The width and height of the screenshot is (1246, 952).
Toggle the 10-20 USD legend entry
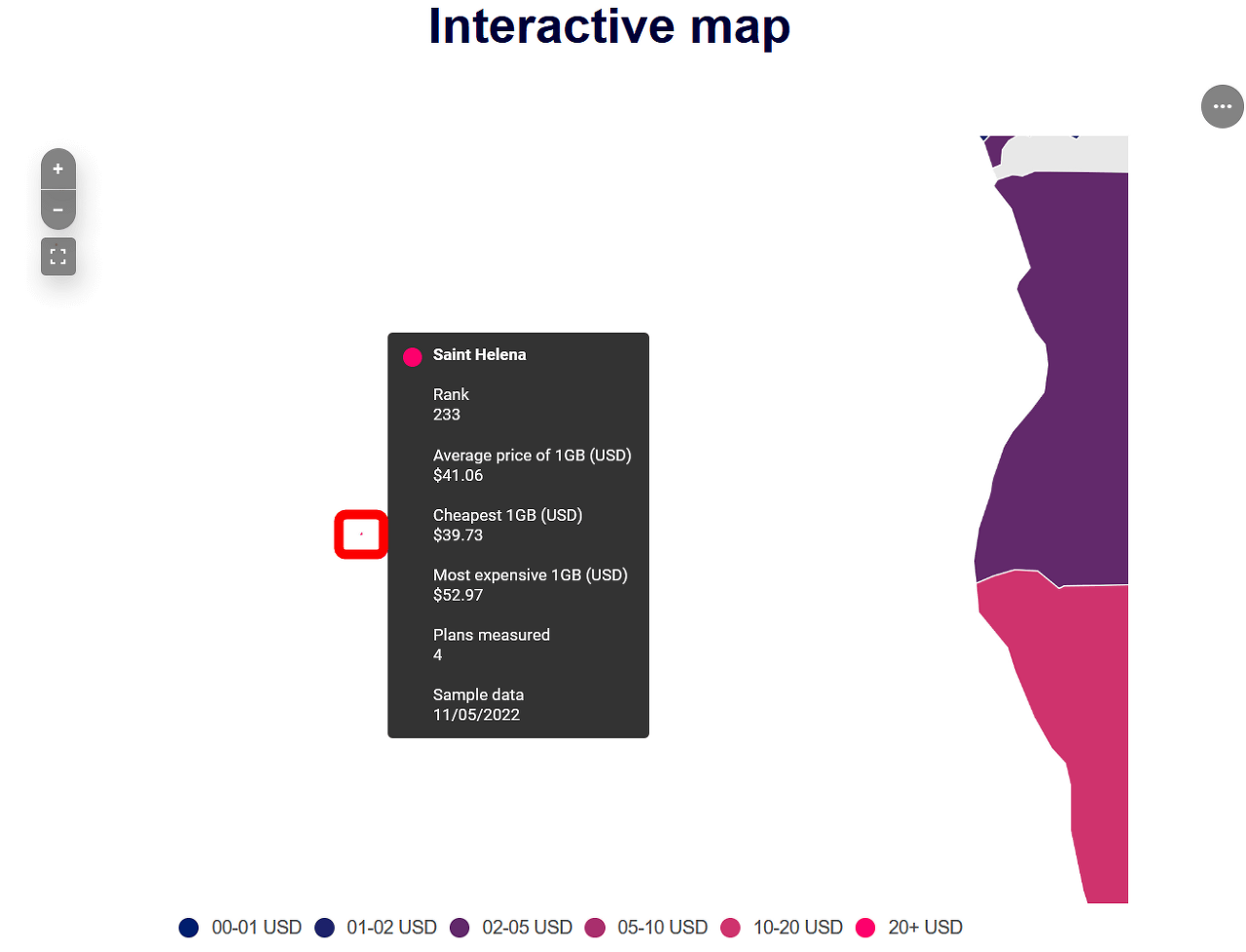click(782, 928)
